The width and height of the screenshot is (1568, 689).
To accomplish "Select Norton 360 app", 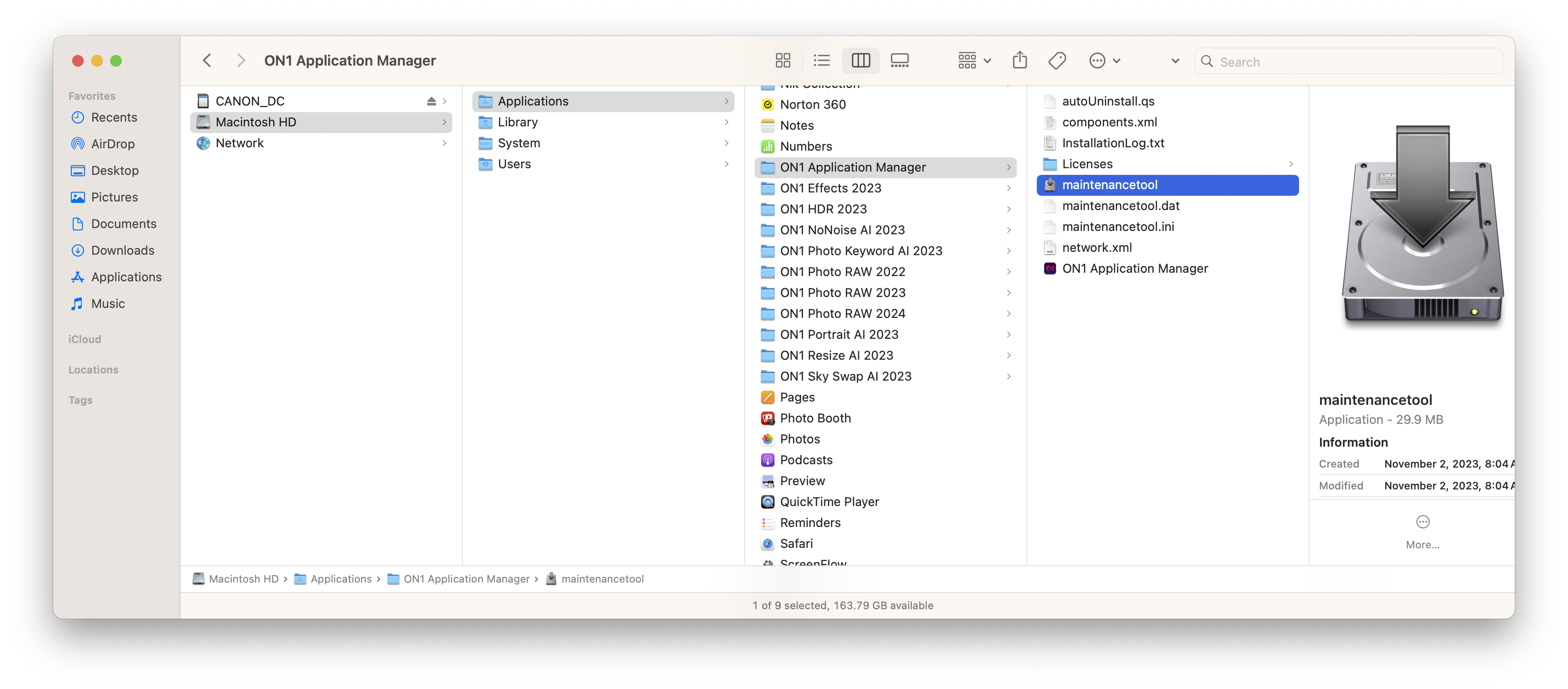I will click(x=886, y=104).
